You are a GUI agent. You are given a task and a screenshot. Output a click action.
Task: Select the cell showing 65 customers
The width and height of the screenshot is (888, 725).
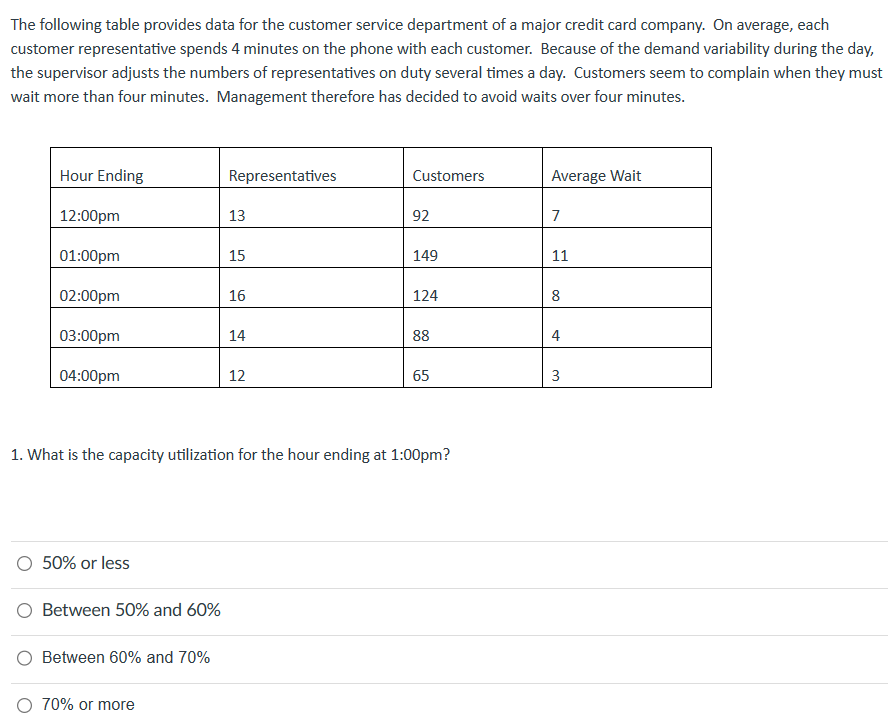tap(420, 375)
